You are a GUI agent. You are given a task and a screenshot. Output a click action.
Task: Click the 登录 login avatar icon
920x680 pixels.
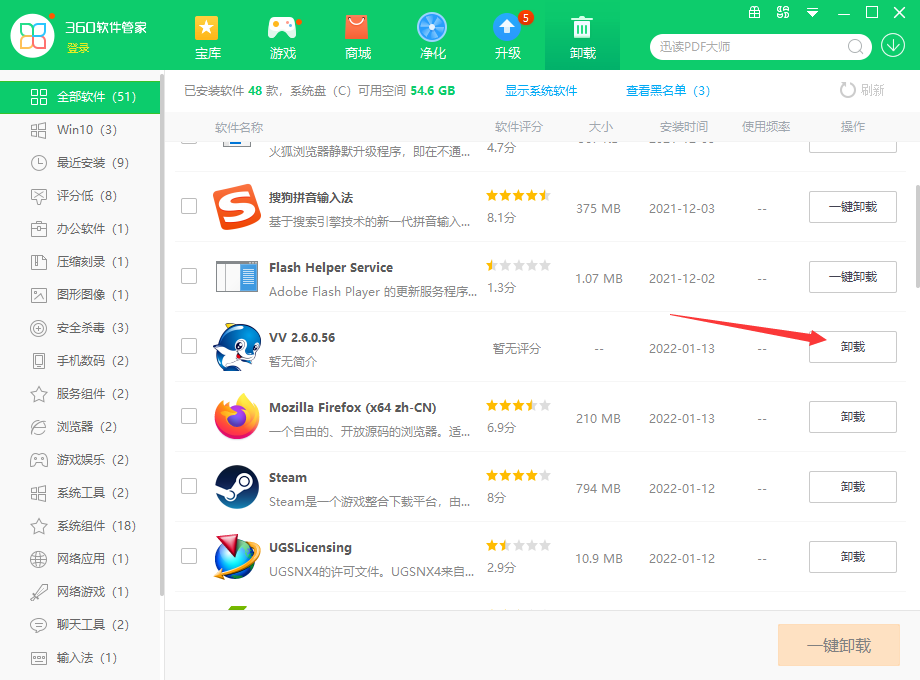click(33, 35)
